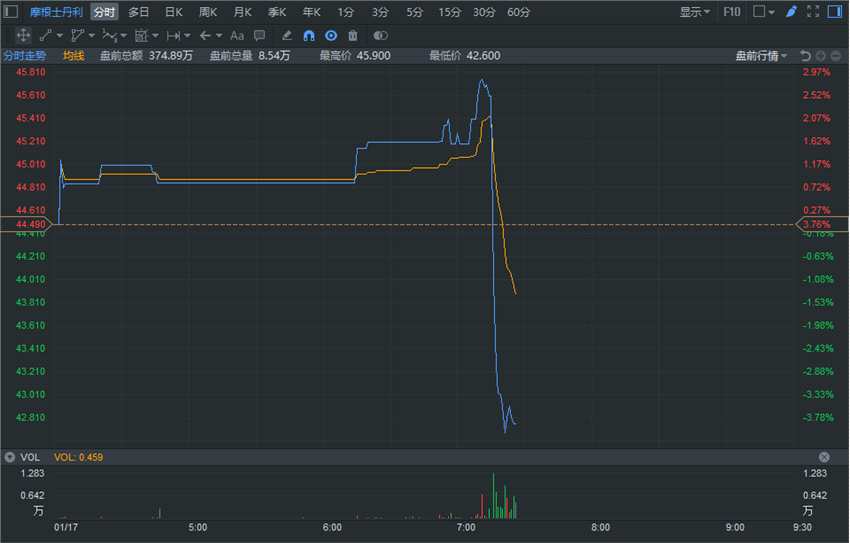Open the 盘前行情 pre-market dropdown
The image size is (850, 543).
coord(761,56)
